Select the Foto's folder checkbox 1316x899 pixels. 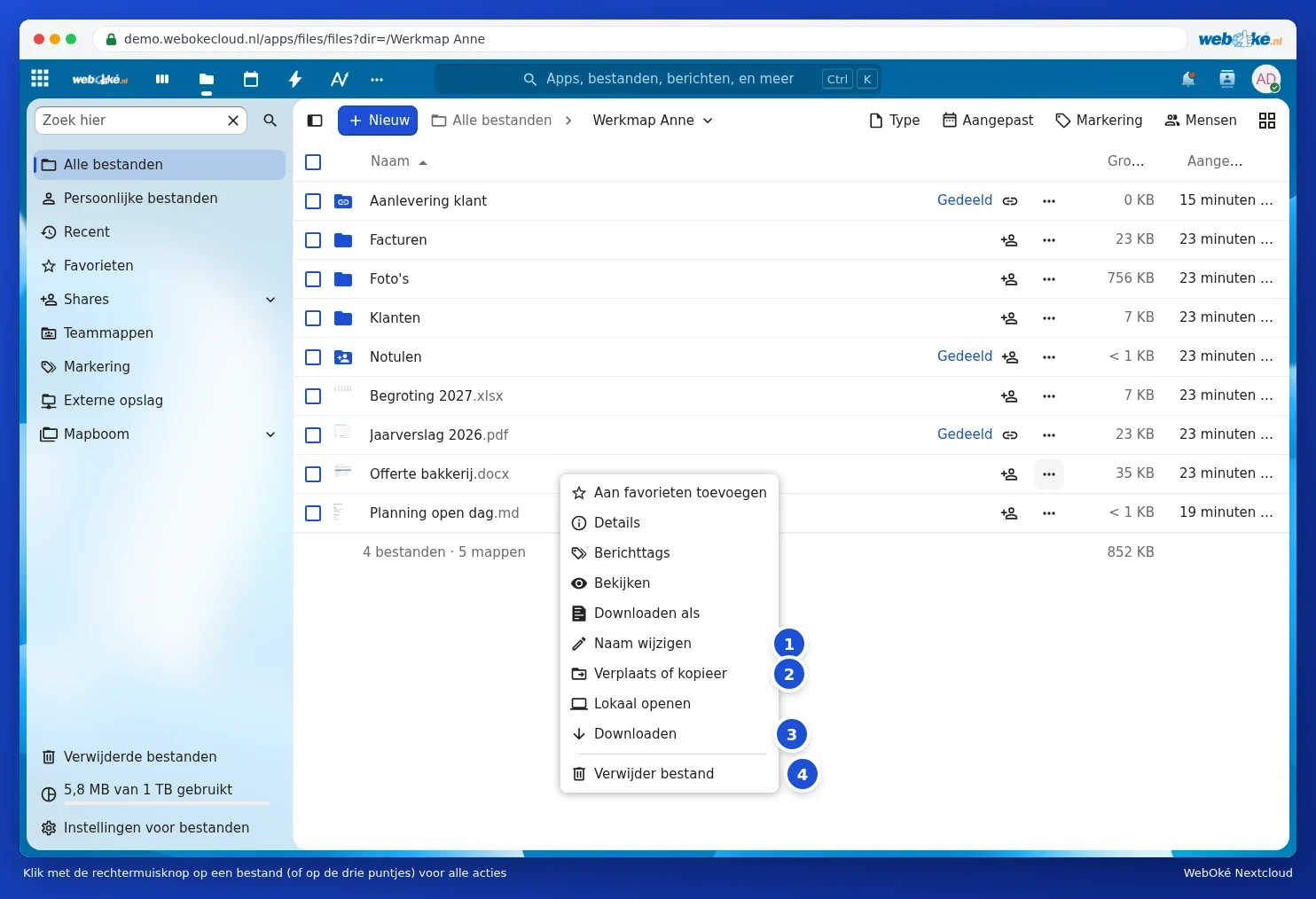[313, 279]
